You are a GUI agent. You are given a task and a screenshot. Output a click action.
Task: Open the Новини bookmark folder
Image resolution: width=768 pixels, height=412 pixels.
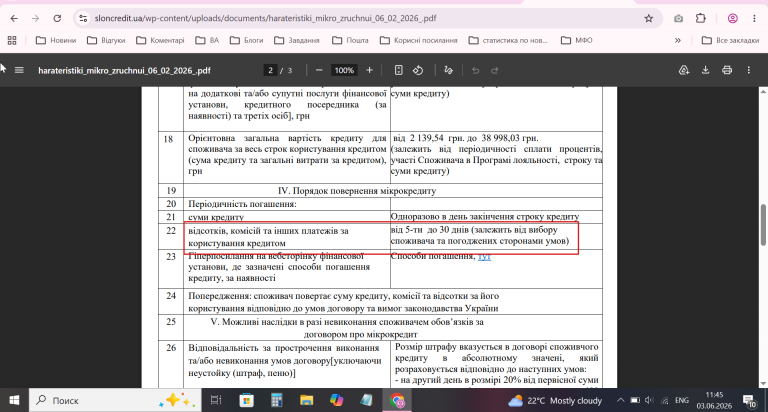tap(56, 40)
